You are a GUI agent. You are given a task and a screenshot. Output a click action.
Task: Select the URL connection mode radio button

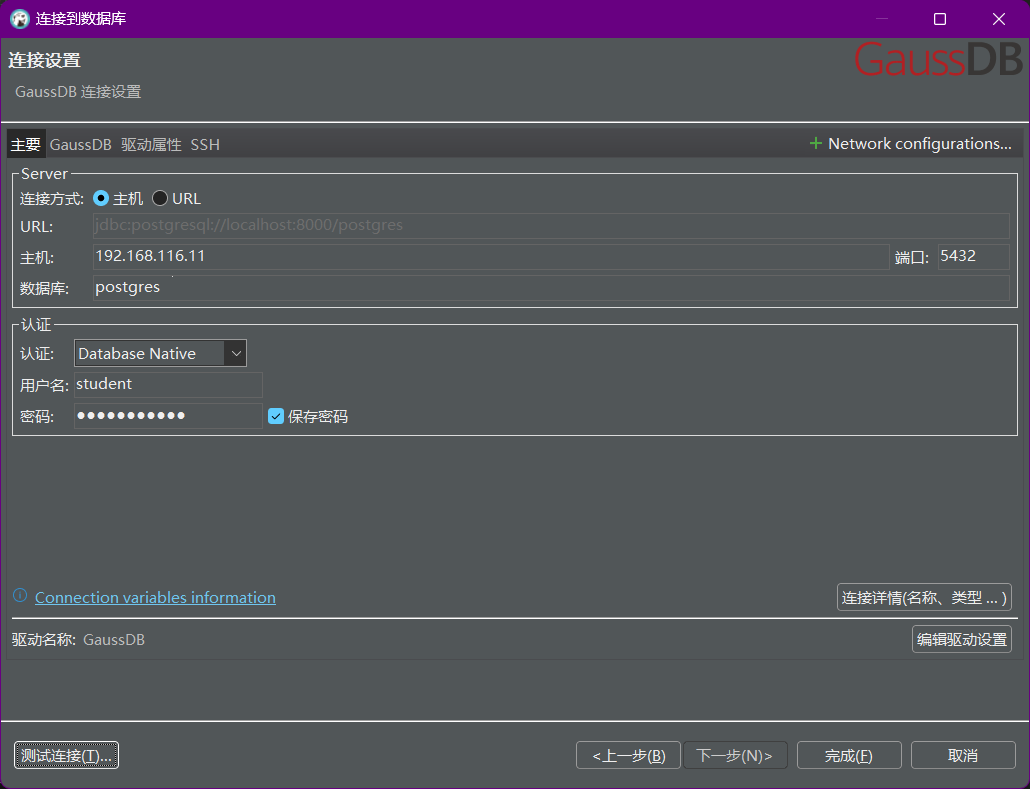coord(160,198)
